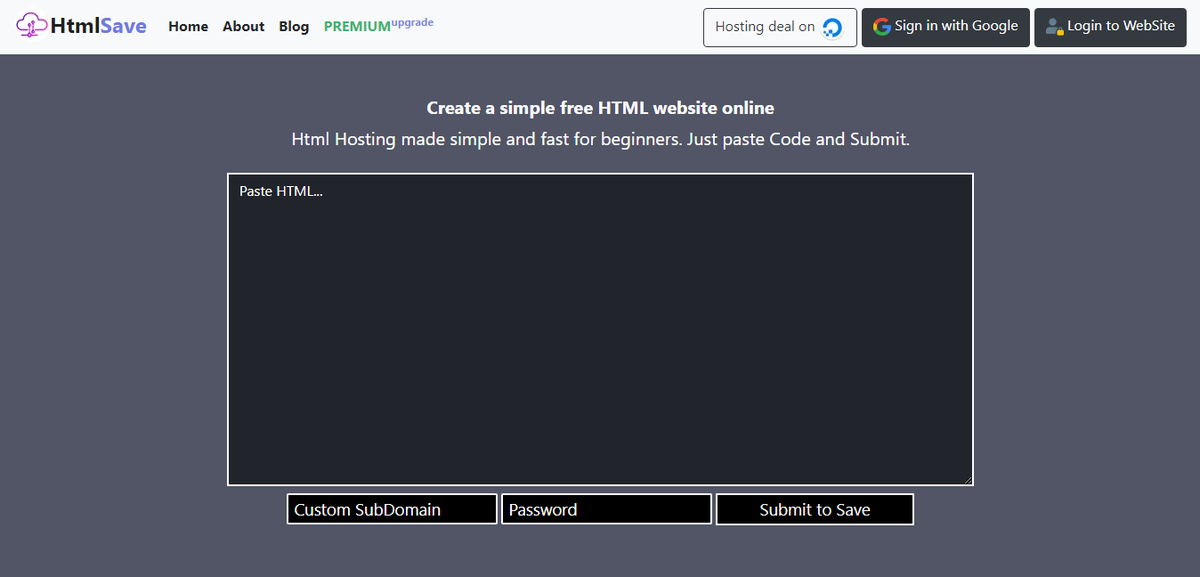This screenshot has width=1200, height=577.
Task: Open the Hosting deal on DigitalOcean offer
Action: tap(780, 27)
